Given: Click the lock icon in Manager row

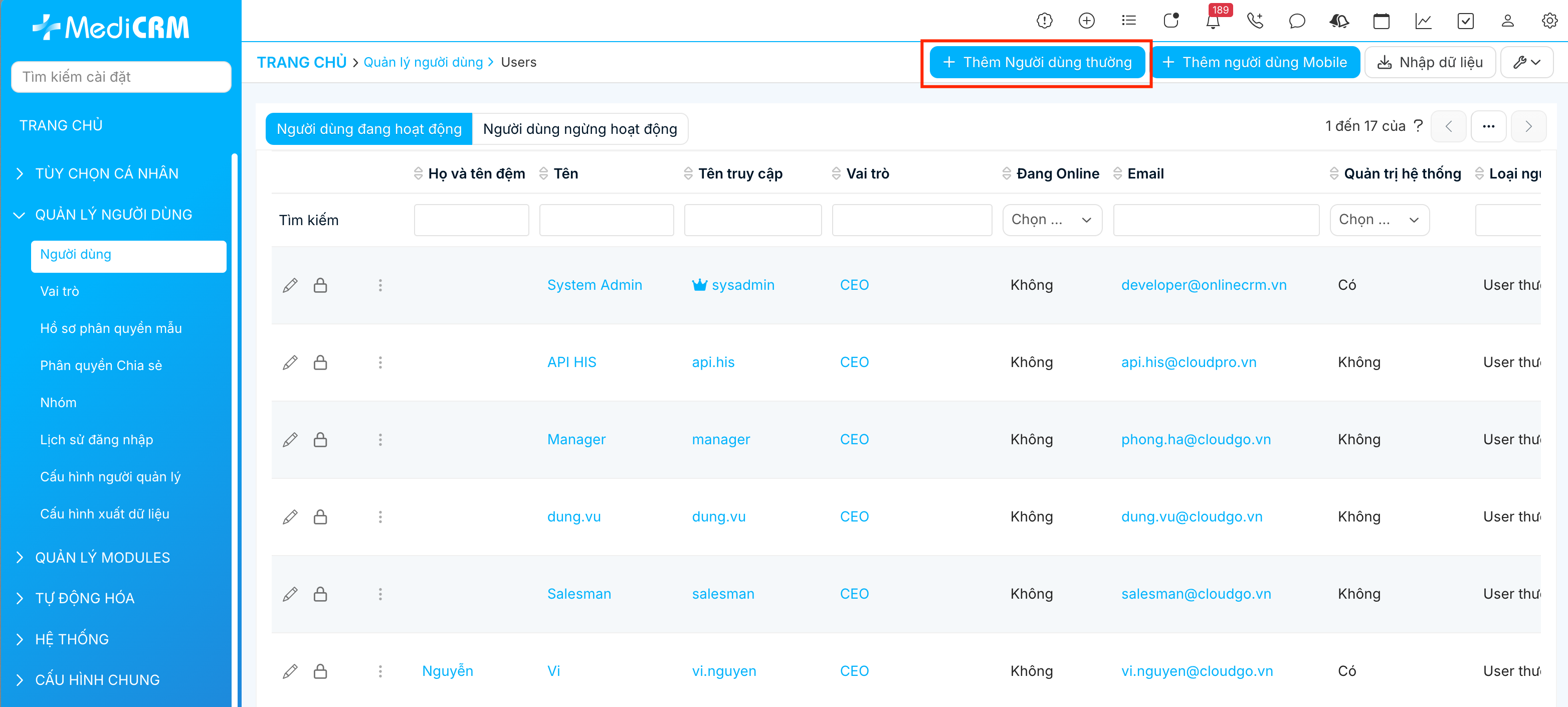Looking at the screenshot, I should 320,440.
